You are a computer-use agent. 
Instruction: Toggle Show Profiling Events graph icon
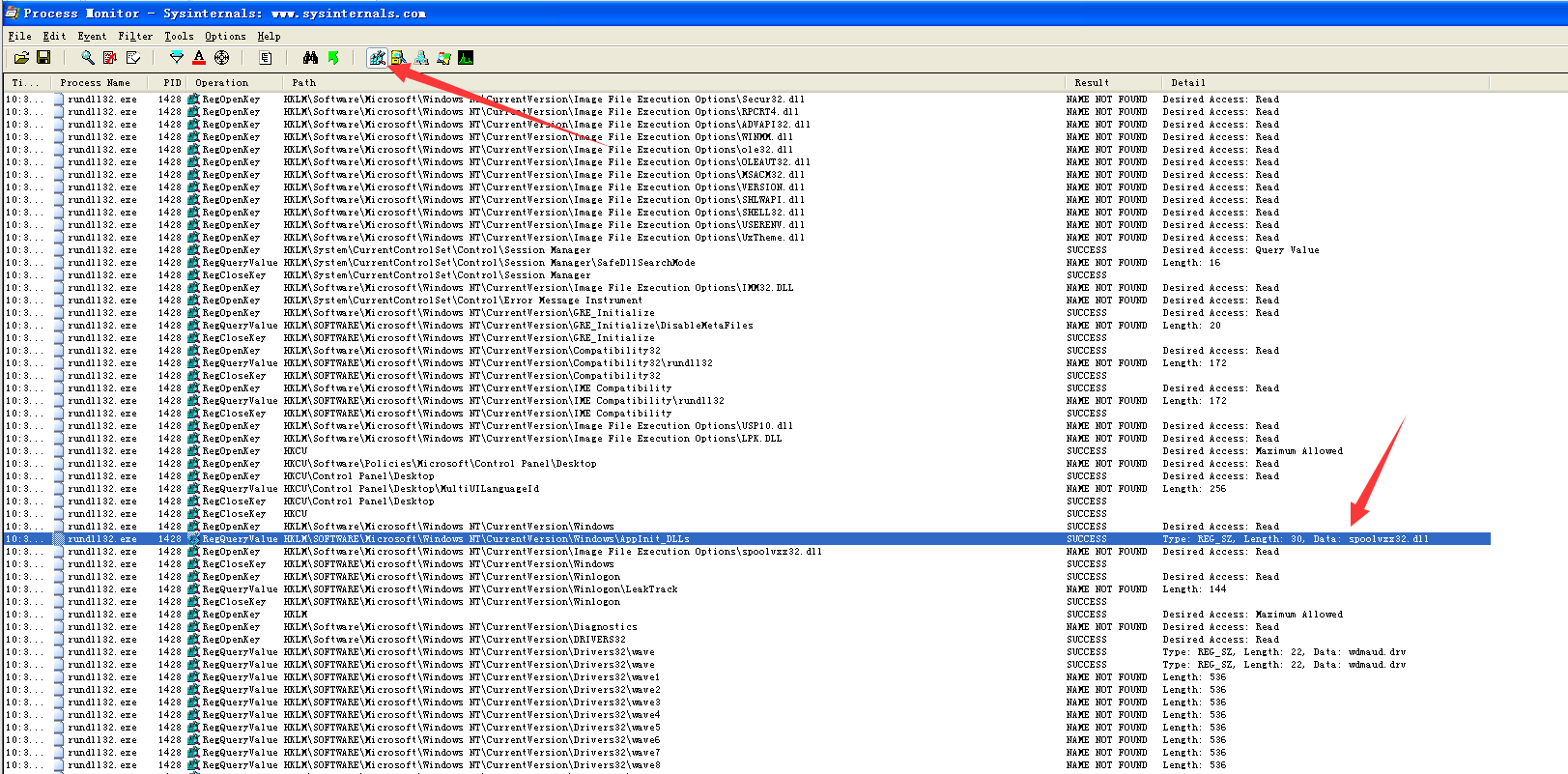point(466,58)
